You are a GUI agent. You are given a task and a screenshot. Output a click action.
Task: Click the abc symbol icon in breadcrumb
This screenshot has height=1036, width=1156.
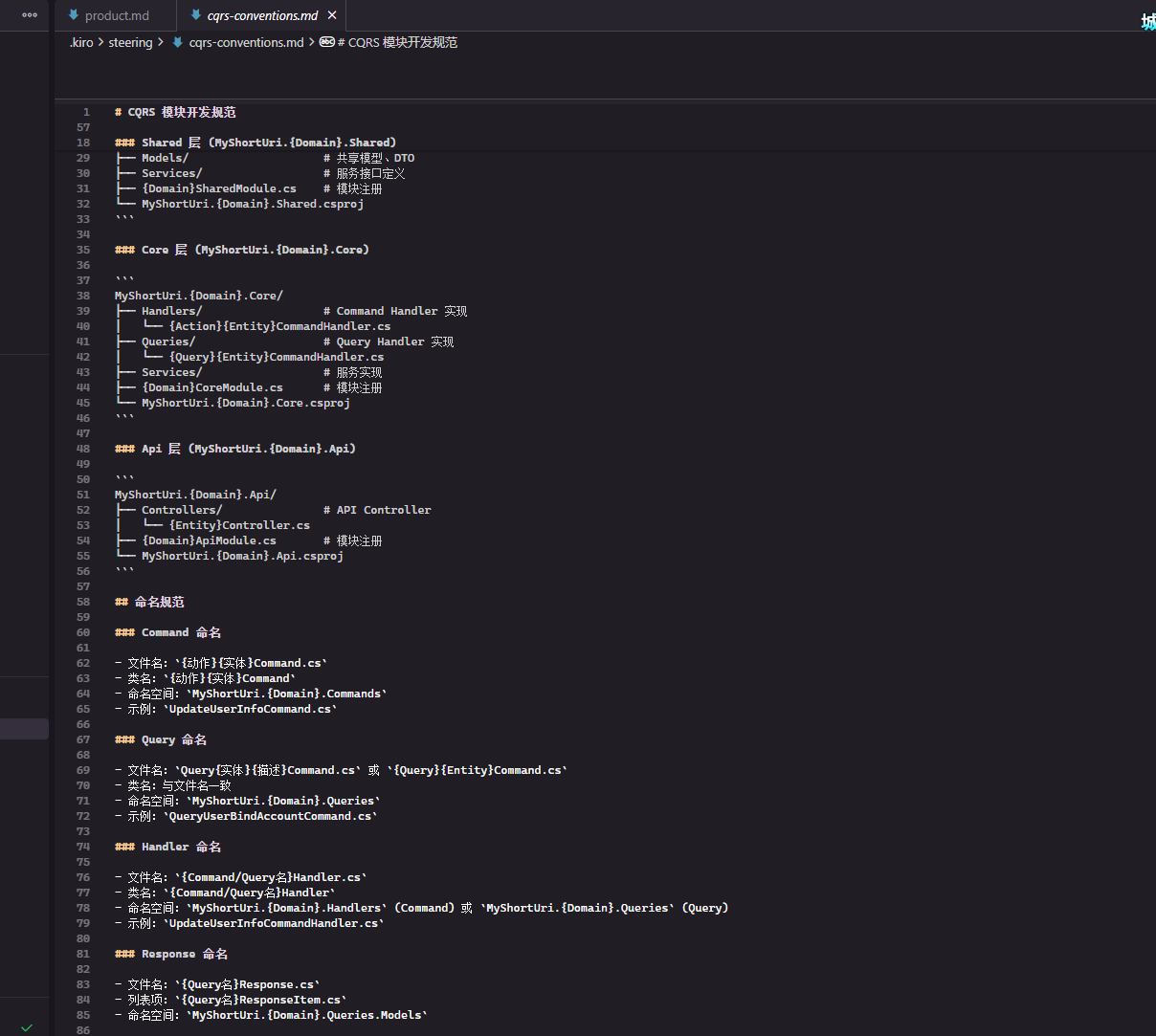tap(326, 42)
